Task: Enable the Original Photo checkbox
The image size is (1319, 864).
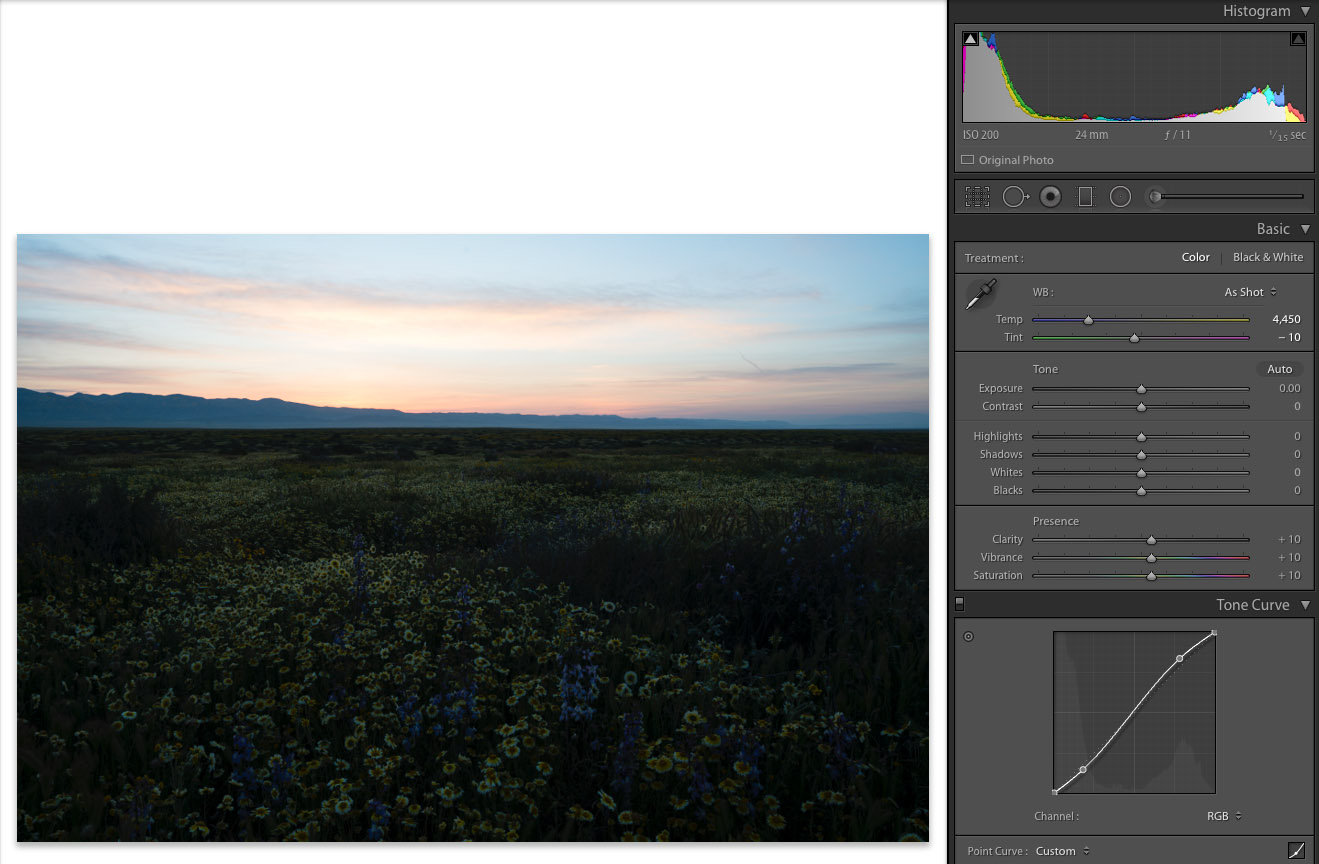Action: point(967,160)
